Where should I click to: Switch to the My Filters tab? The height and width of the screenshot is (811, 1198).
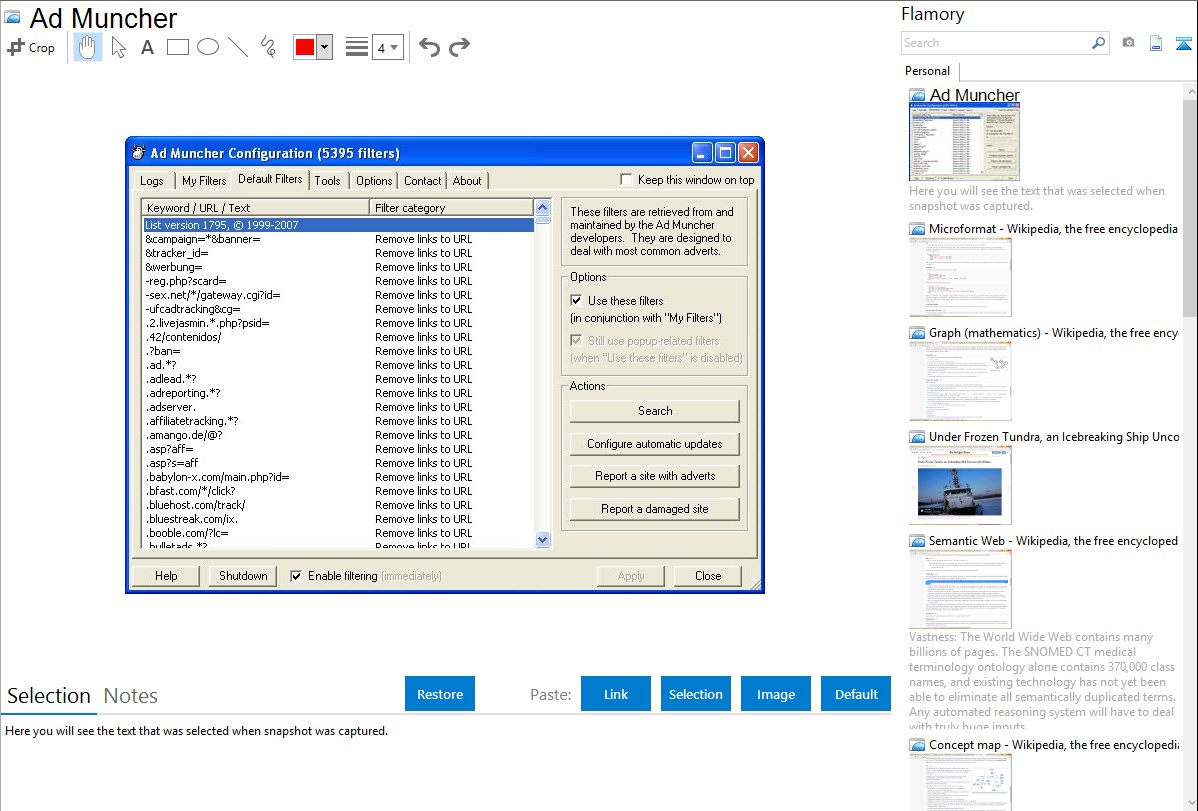pyautogui.click(x=204, y=181)
